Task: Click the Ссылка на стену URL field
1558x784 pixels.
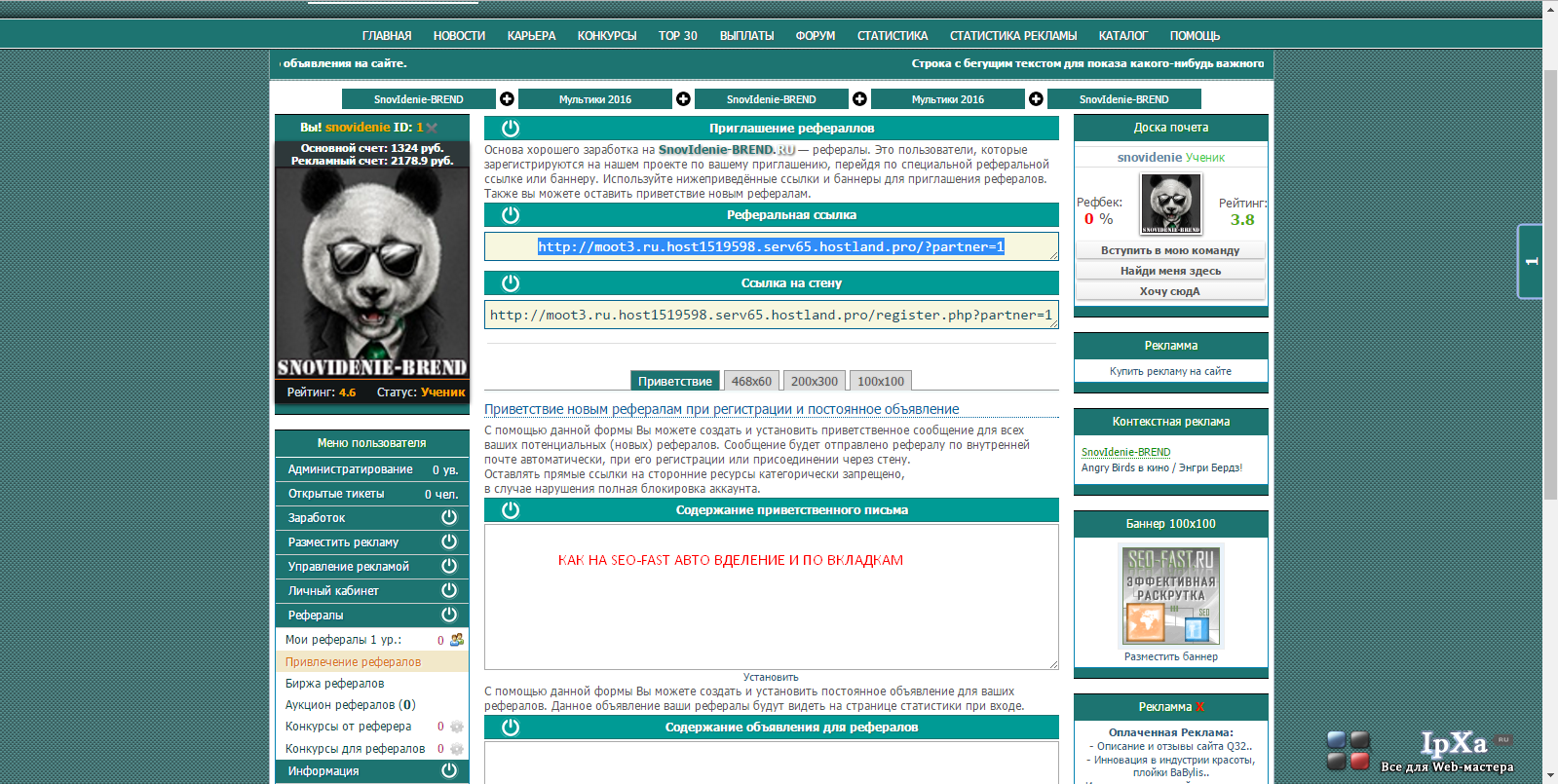Action: [771, 315]
